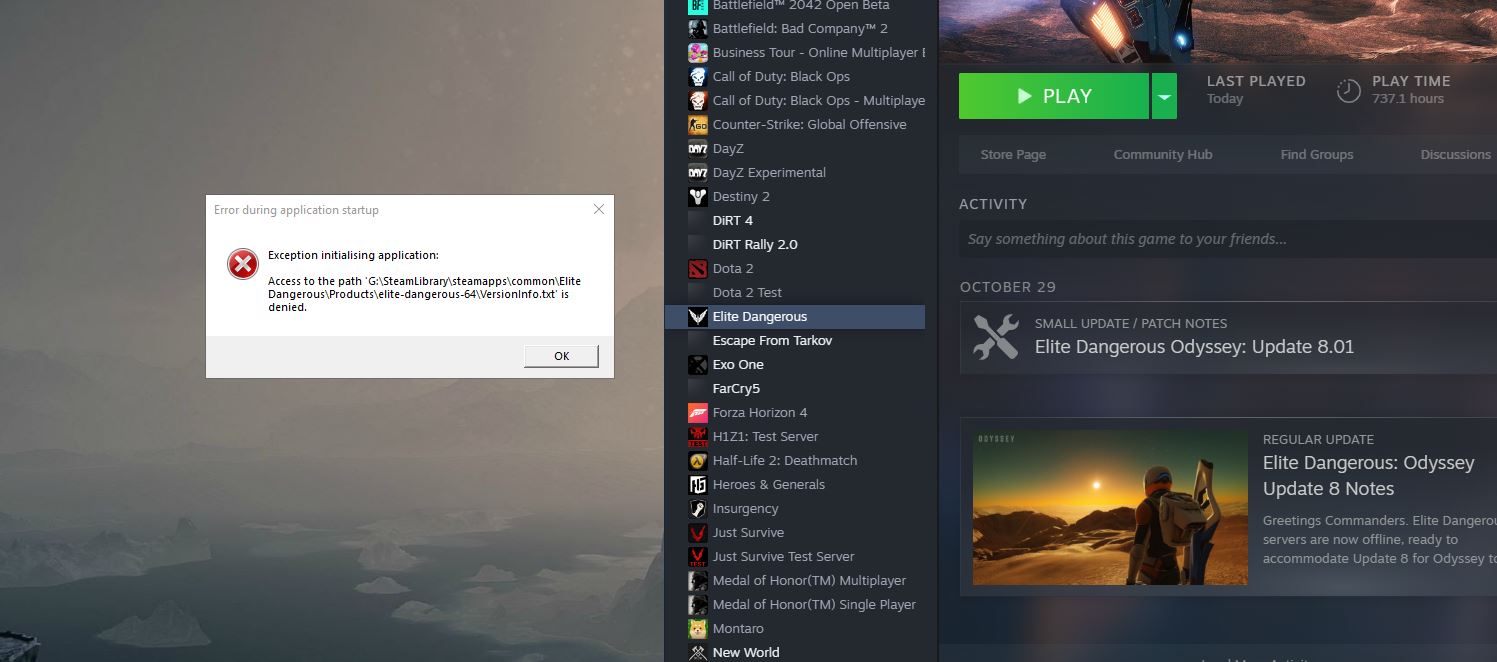The height and width of the screenshot is (662, 1497).
Task: Click the activity comment input field
Action: [x=1228, y=239]
